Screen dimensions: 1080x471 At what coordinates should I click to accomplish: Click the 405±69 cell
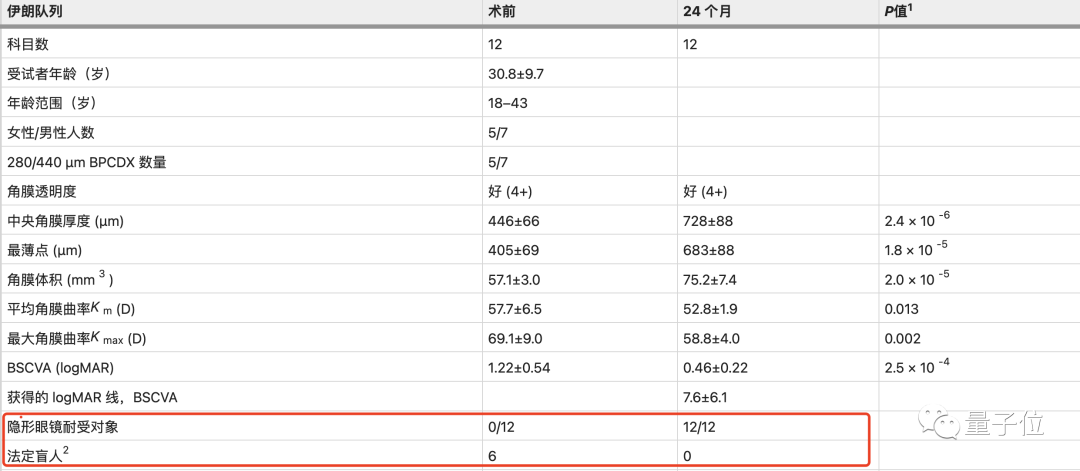point(512,251)
